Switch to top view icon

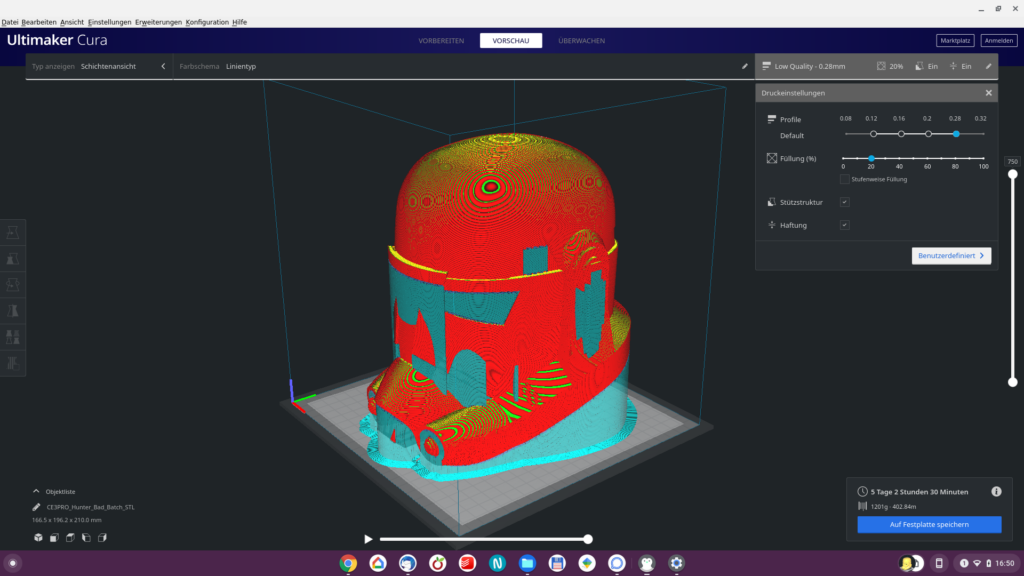[x=70, y=537]
